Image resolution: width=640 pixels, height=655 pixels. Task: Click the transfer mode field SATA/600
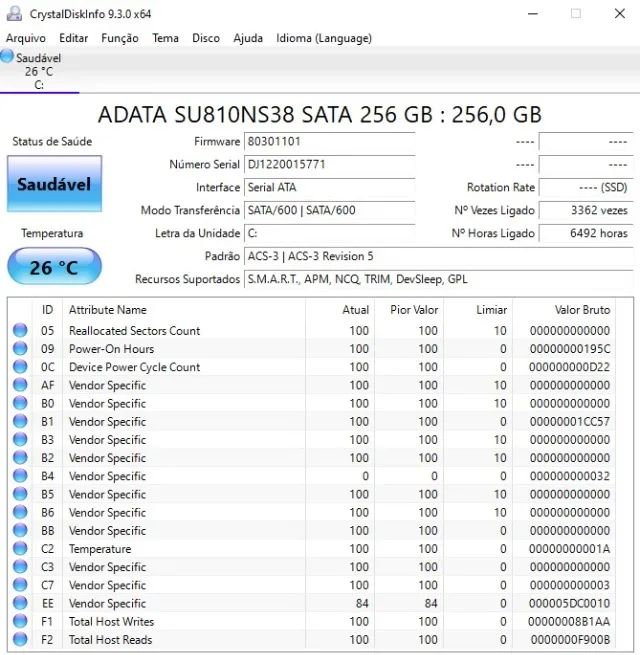(x=330, y=210)
